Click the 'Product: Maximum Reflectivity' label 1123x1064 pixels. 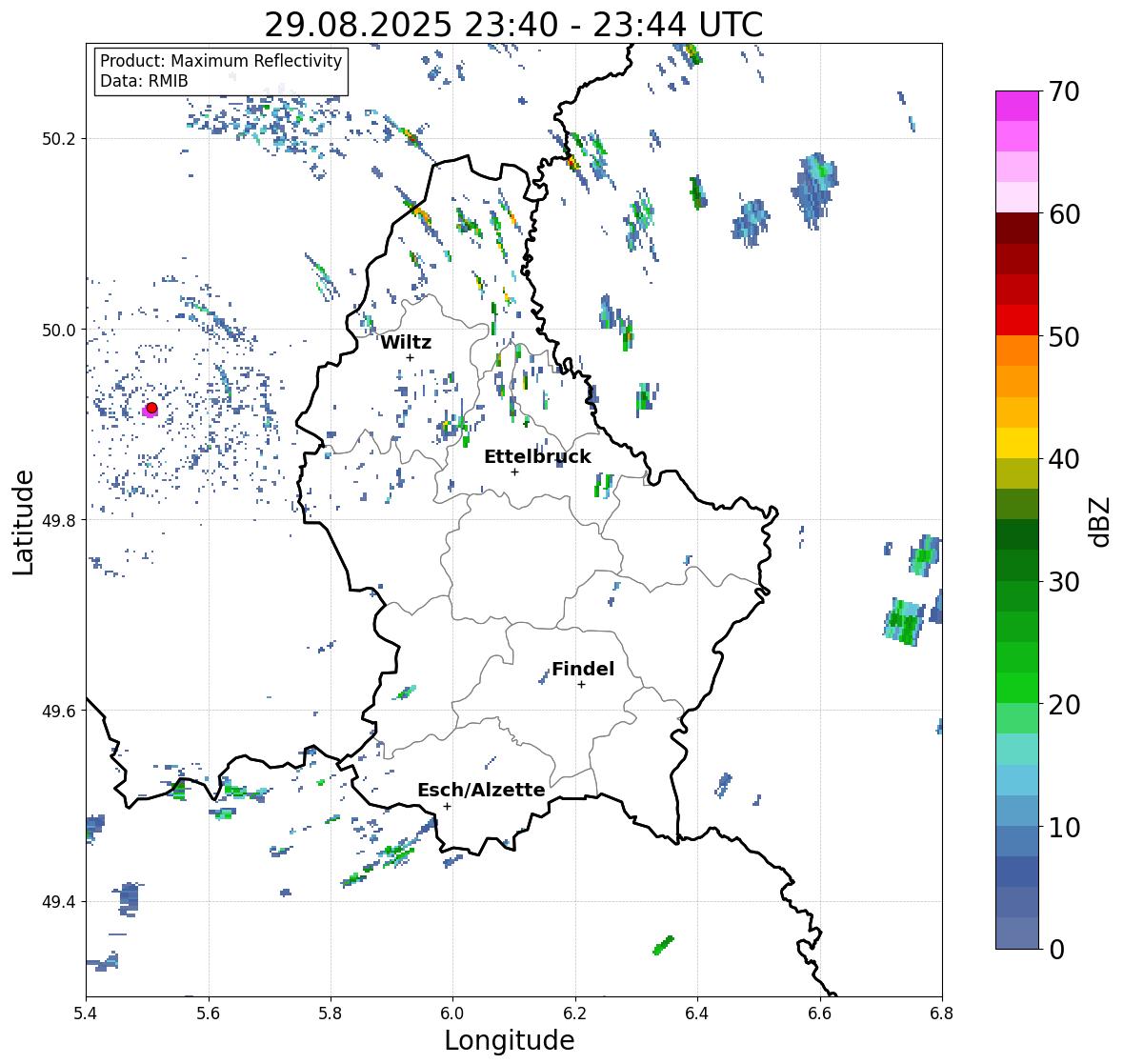coord(221,61)
